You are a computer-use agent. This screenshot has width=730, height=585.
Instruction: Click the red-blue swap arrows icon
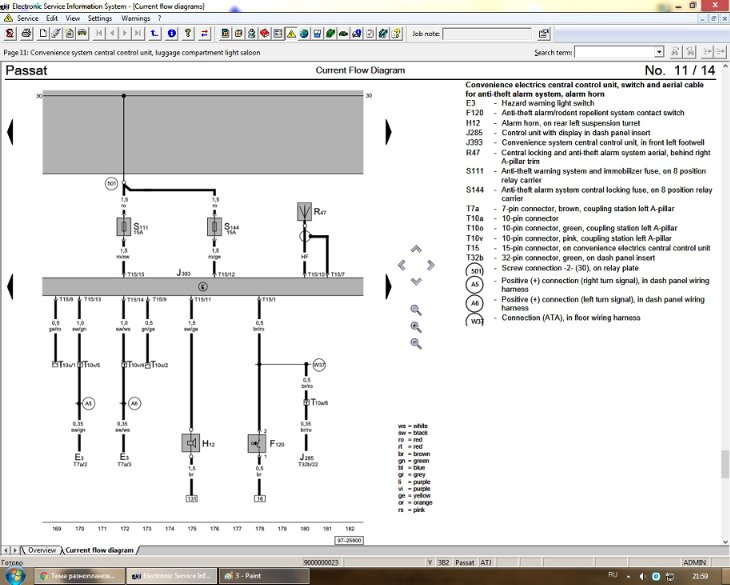pyautogui.click(x=204, y=33)
